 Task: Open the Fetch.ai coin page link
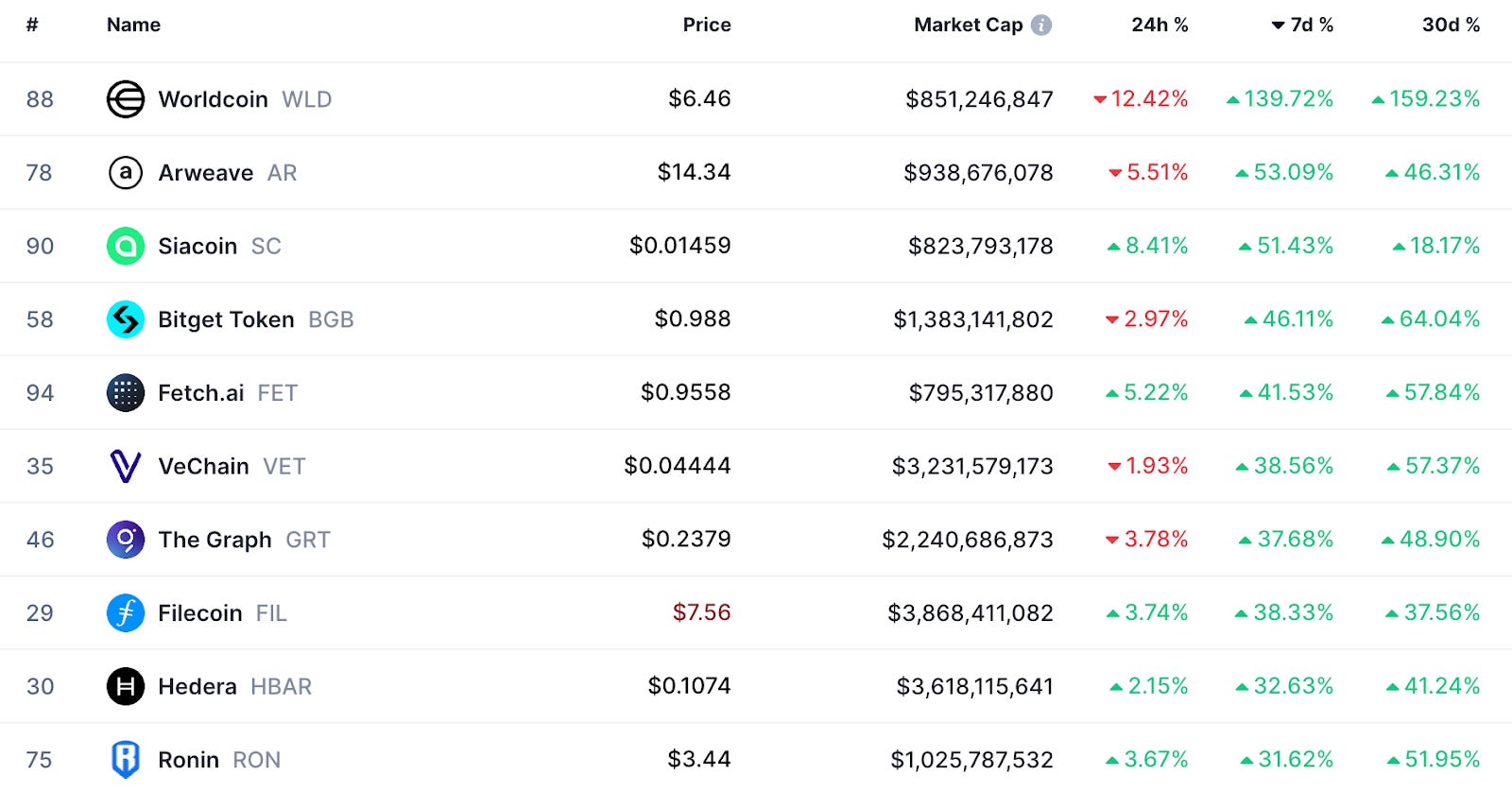[x=201, y=393]
